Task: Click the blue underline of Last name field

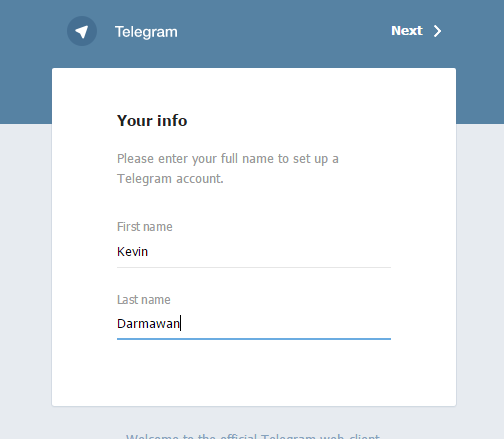Action: click(254, 339)
